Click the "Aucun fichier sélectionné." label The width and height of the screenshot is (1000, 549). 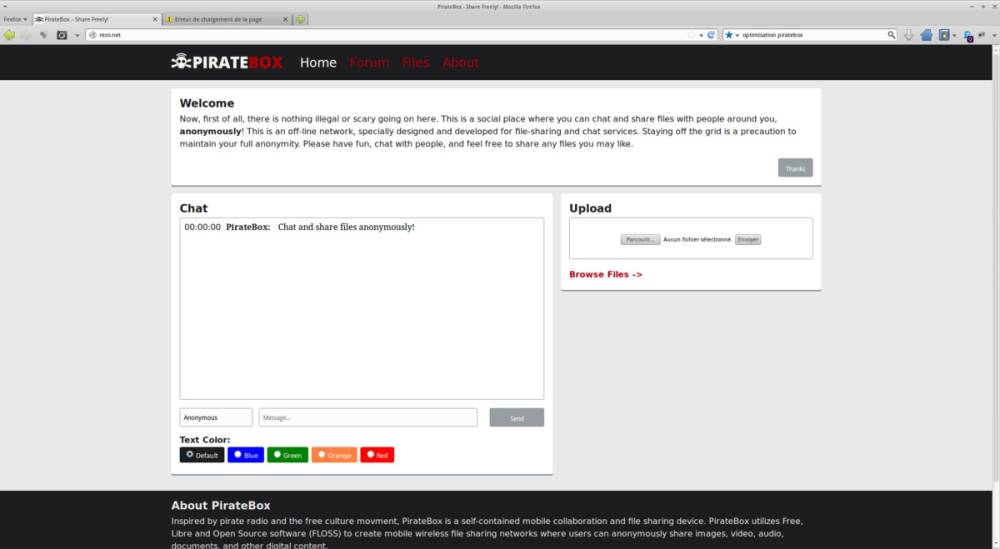point(697,239)
